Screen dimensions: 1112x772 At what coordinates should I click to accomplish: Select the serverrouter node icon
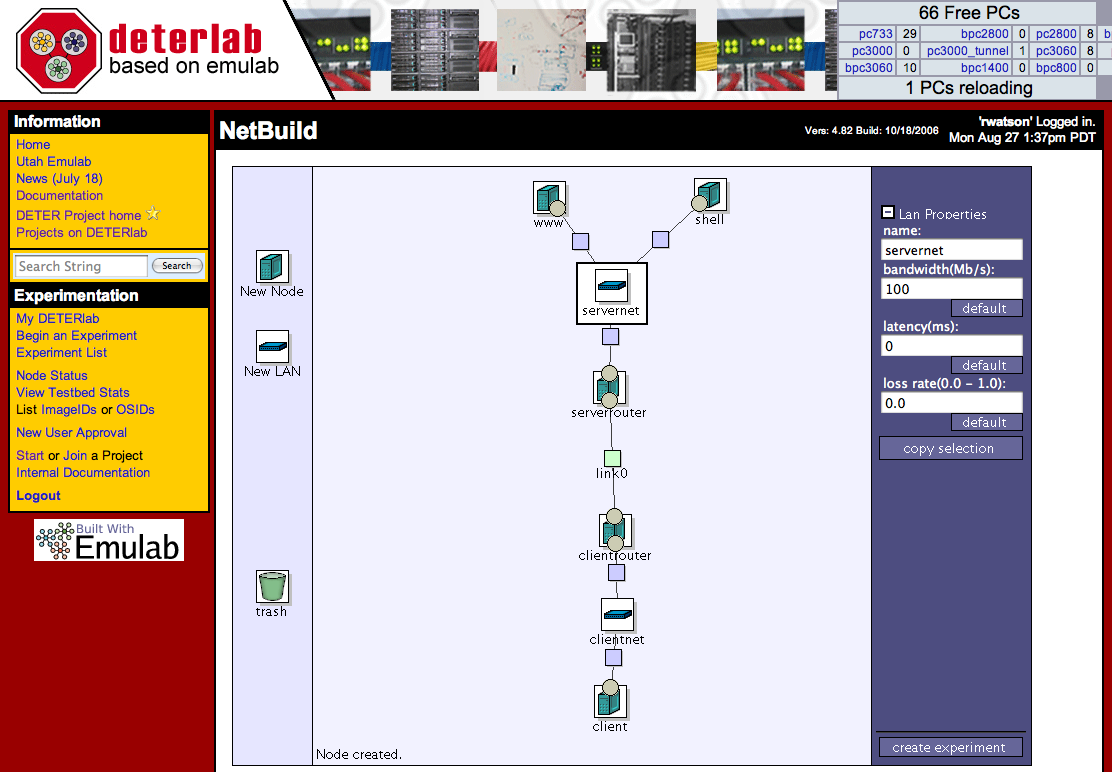609,387
